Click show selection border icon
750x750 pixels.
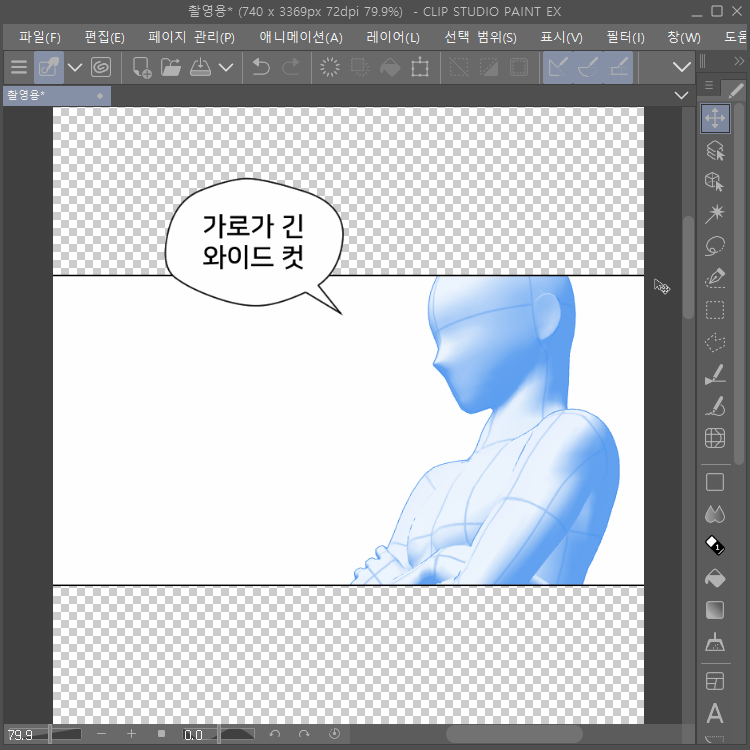click(518, 67)
